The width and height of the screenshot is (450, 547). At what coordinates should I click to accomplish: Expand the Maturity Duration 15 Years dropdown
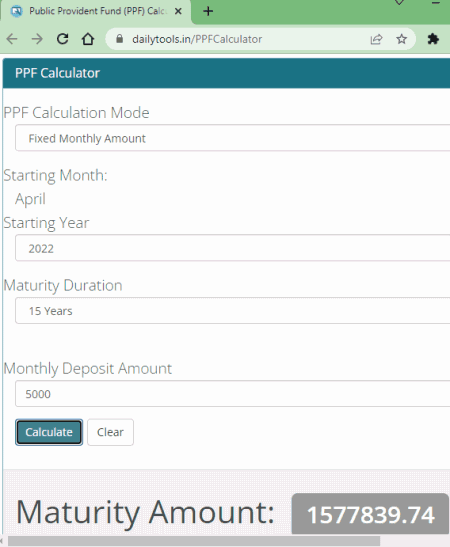pos(232,310)
